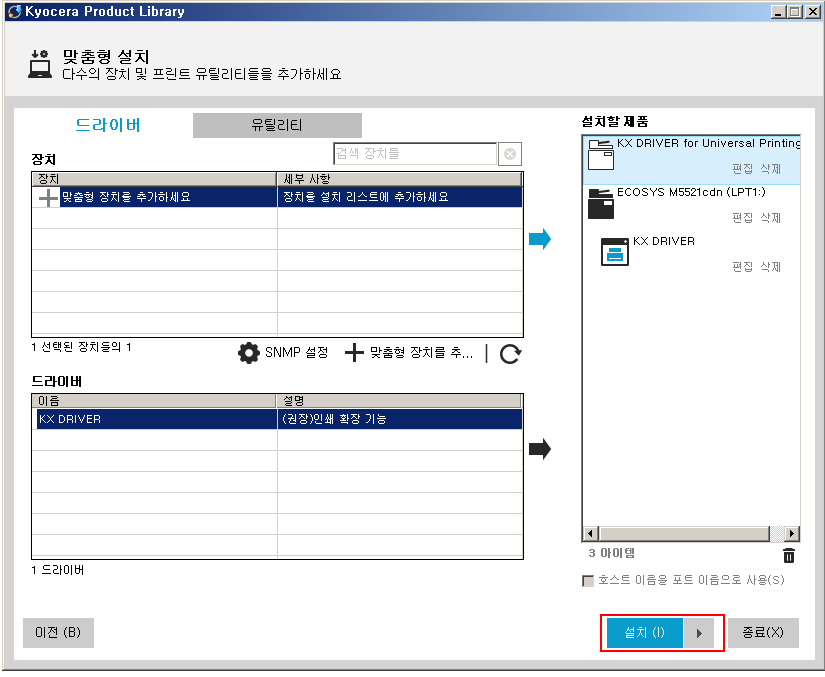Screen dimensions: 825x677
Task: Switch to the 유틸리티 tab
Action: coord(277,125)
